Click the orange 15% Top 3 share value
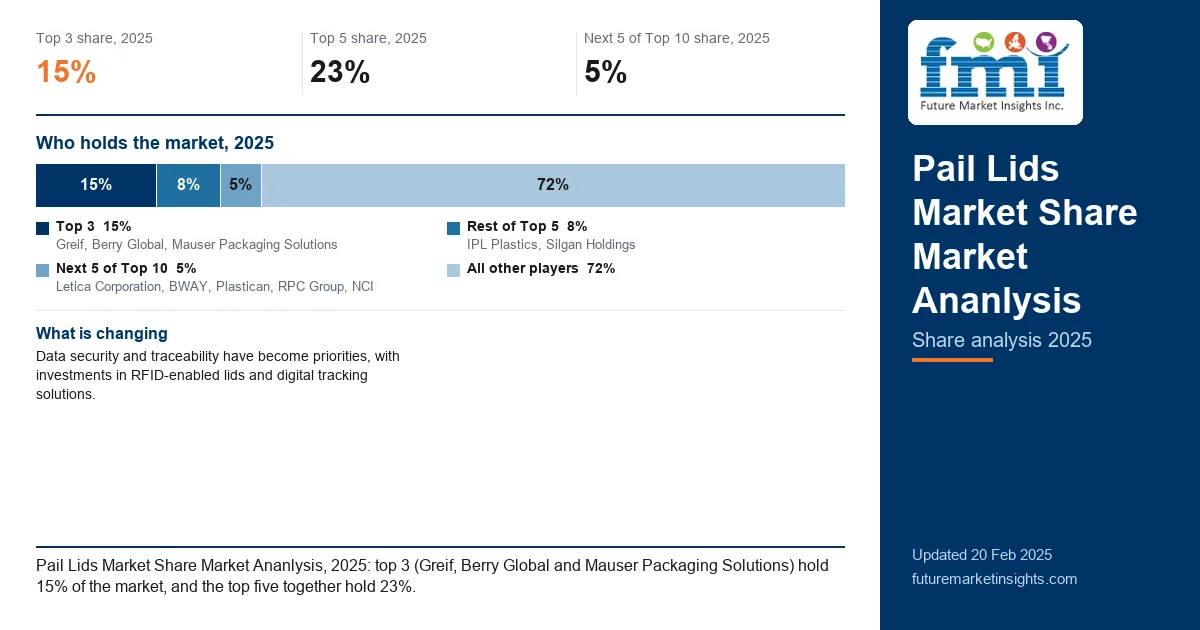 tap(66, 72)
